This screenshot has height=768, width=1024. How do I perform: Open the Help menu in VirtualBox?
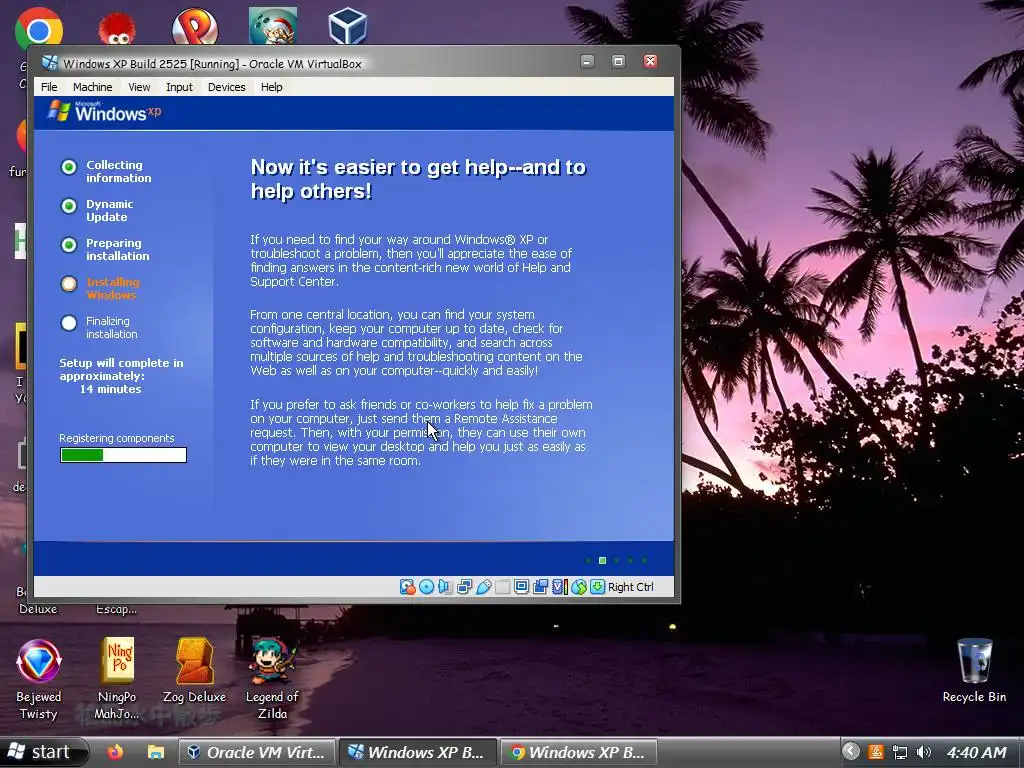pos(272,87)
